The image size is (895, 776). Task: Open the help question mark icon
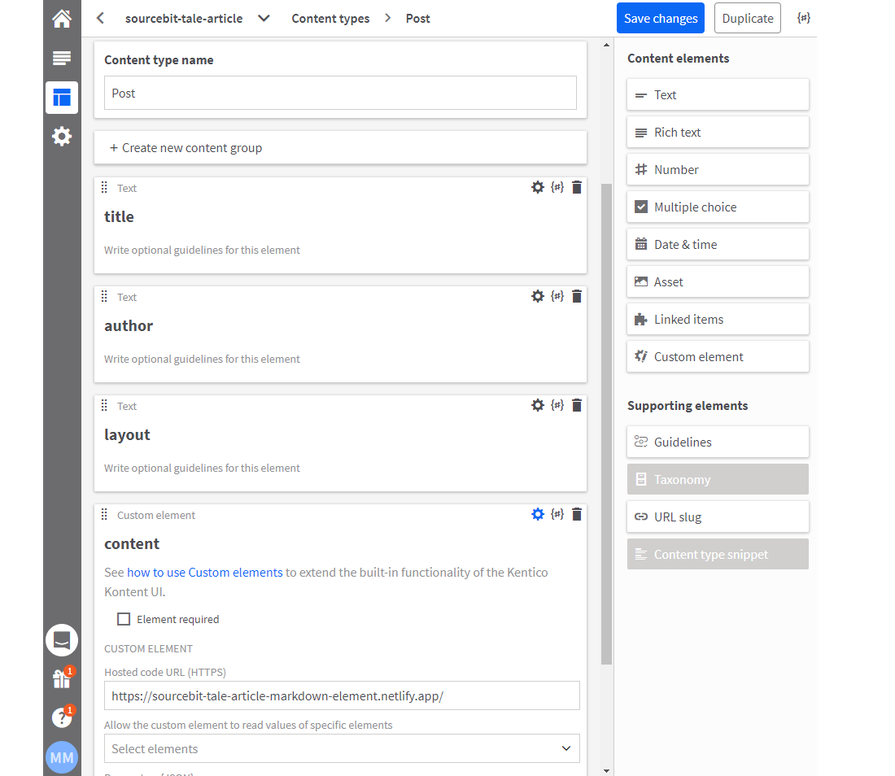(62, 717)
